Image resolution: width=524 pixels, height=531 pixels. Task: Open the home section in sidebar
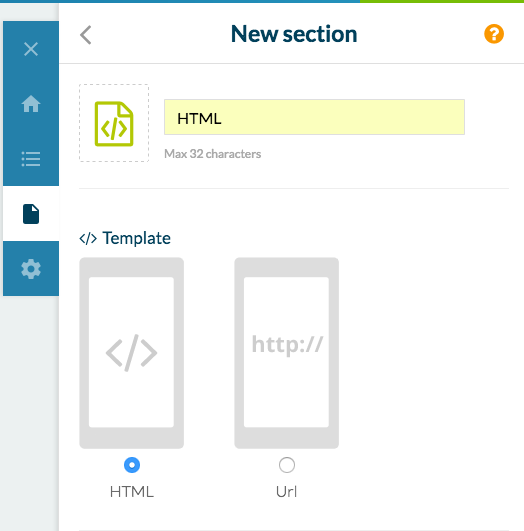[31, 104]
